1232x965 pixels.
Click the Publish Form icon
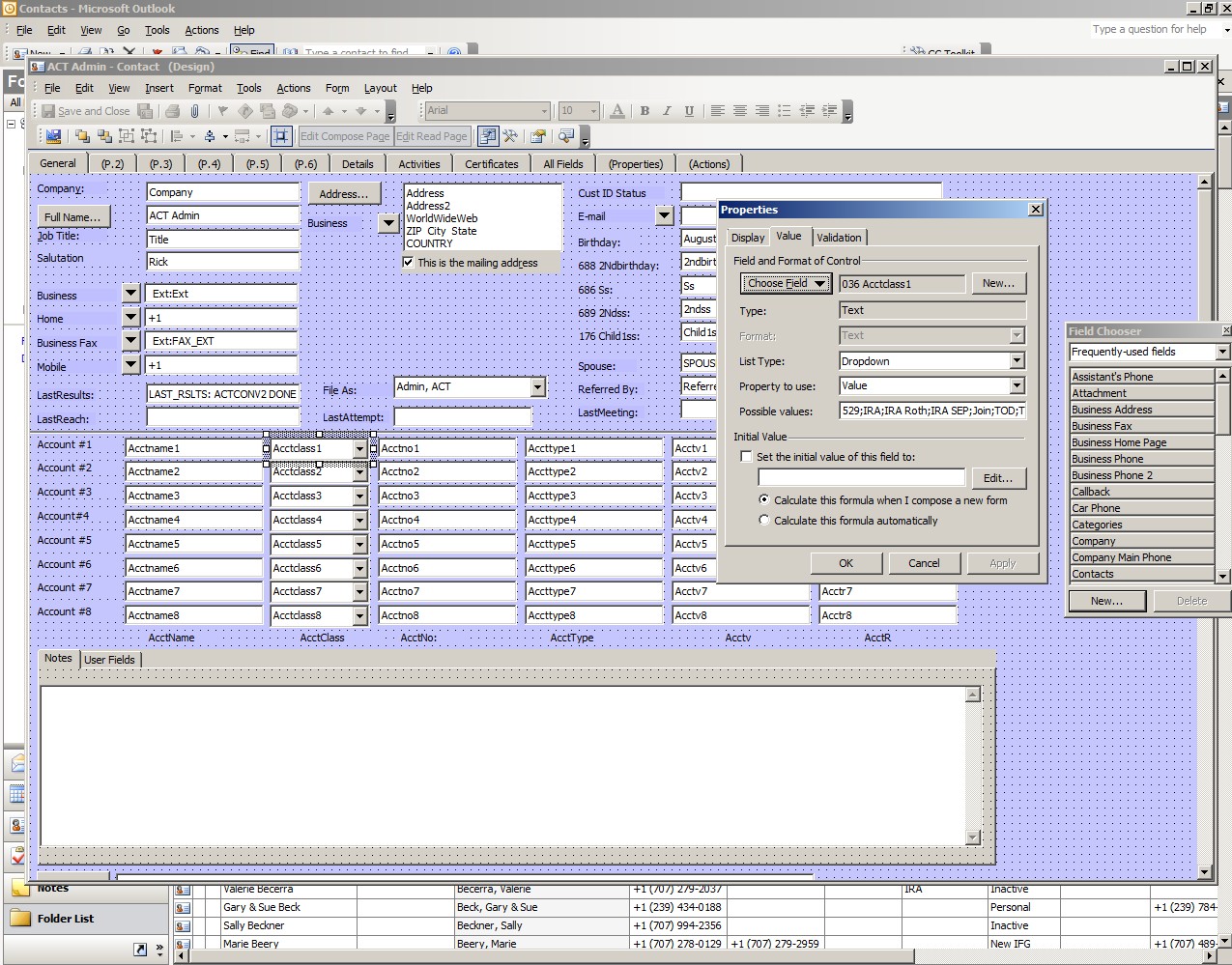(x=53, y=136)
